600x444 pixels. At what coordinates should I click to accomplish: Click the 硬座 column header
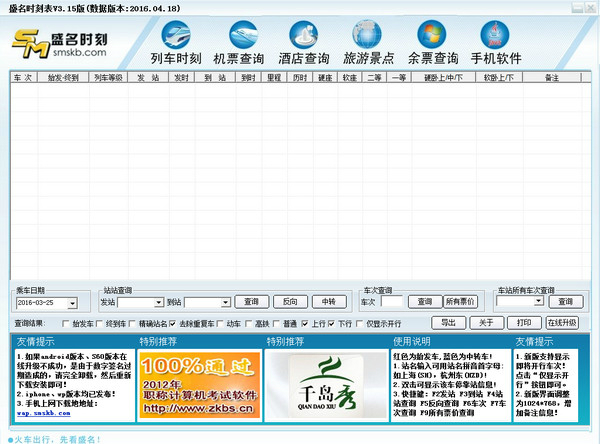click(x=325, y=78)
